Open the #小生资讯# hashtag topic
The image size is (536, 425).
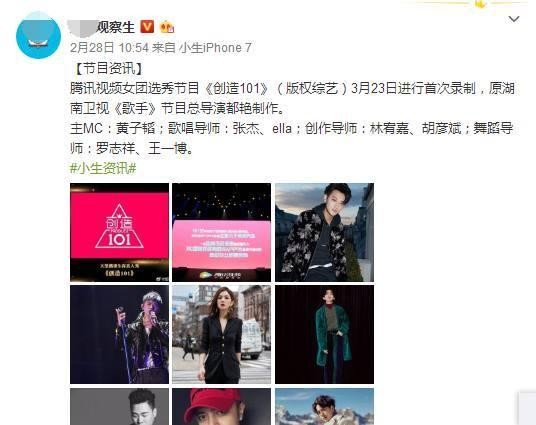(x=103, y=168)
